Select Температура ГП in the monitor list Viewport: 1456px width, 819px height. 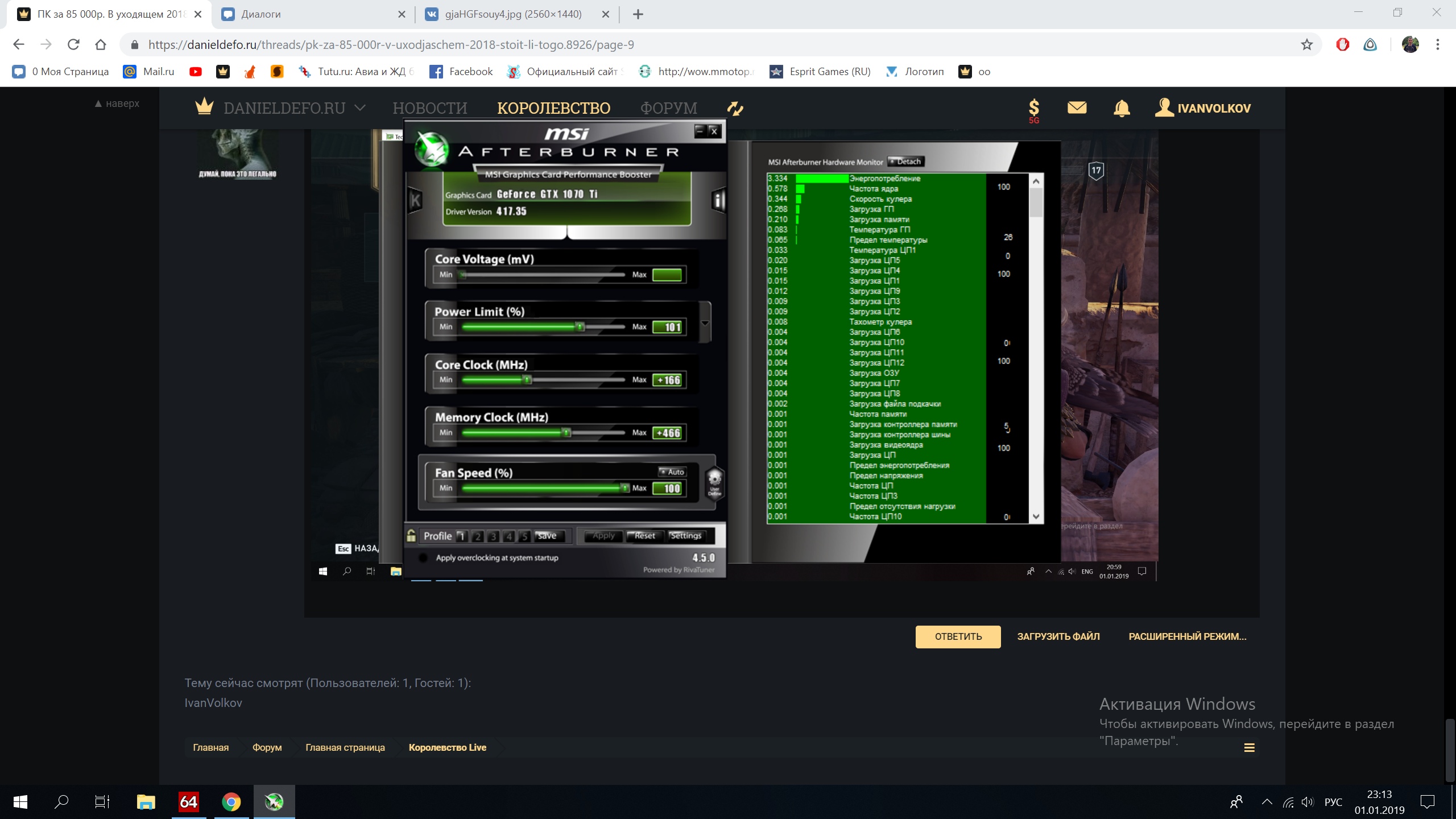(880, 230)
